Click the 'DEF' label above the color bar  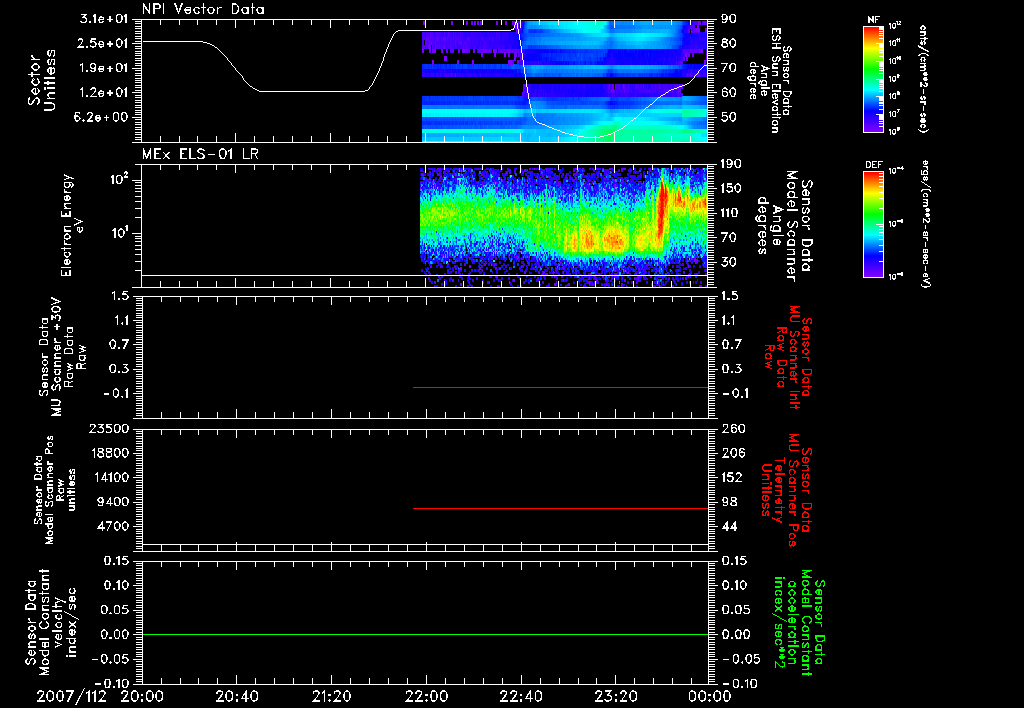click(874, 165)
